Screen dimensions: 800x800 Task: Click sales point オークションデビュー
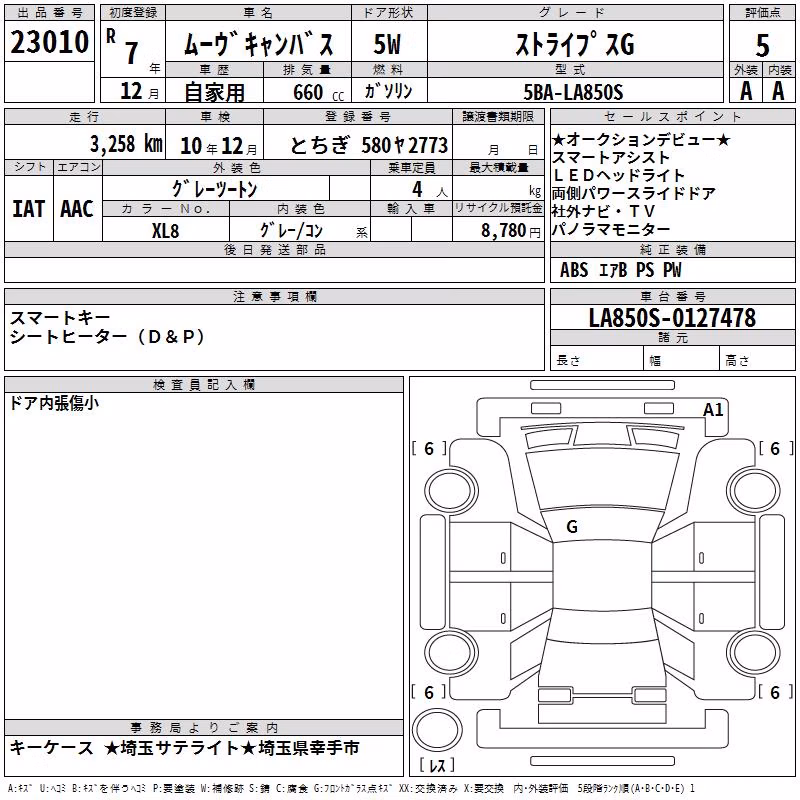click(x=641, y=139)
